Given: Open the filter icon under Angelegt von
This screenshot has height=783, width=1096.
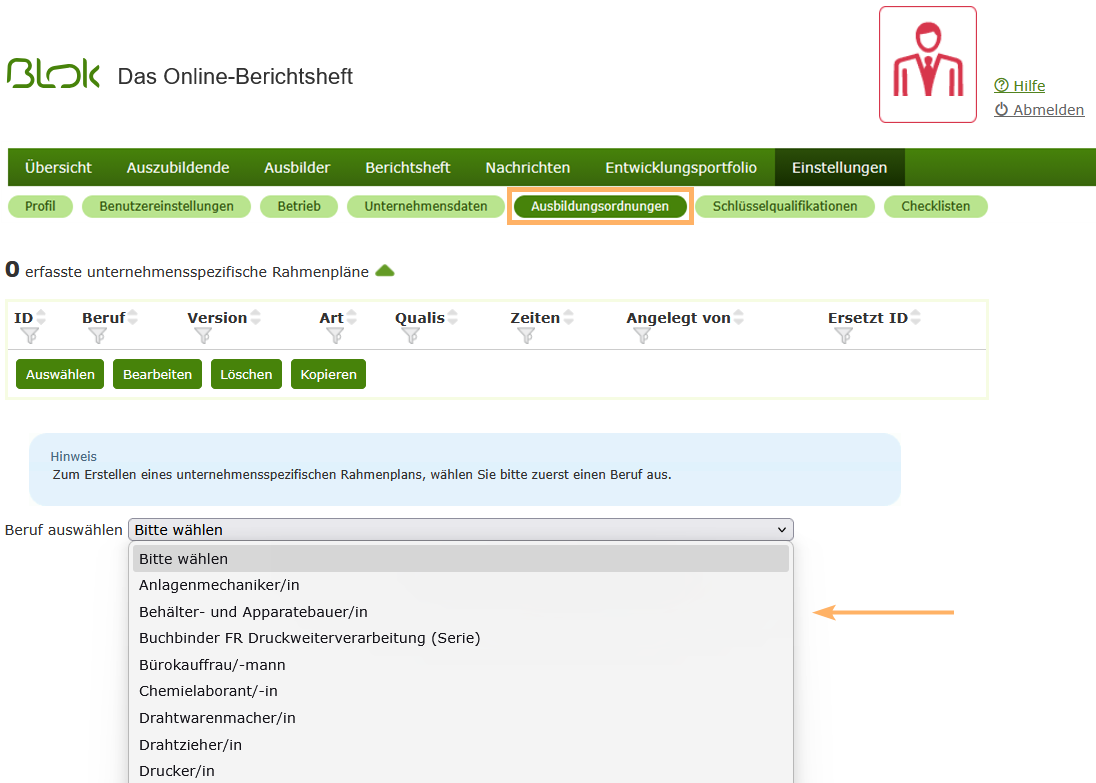Looking at the screenshot, I should coord(642,336).
